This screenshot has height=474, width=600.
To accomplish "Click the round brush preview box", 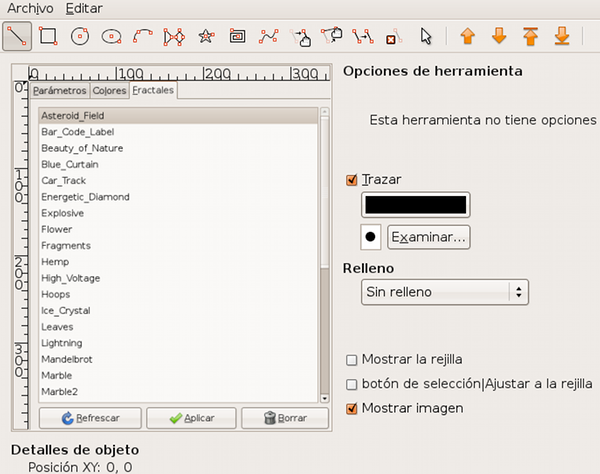I will tap(370, 237).
